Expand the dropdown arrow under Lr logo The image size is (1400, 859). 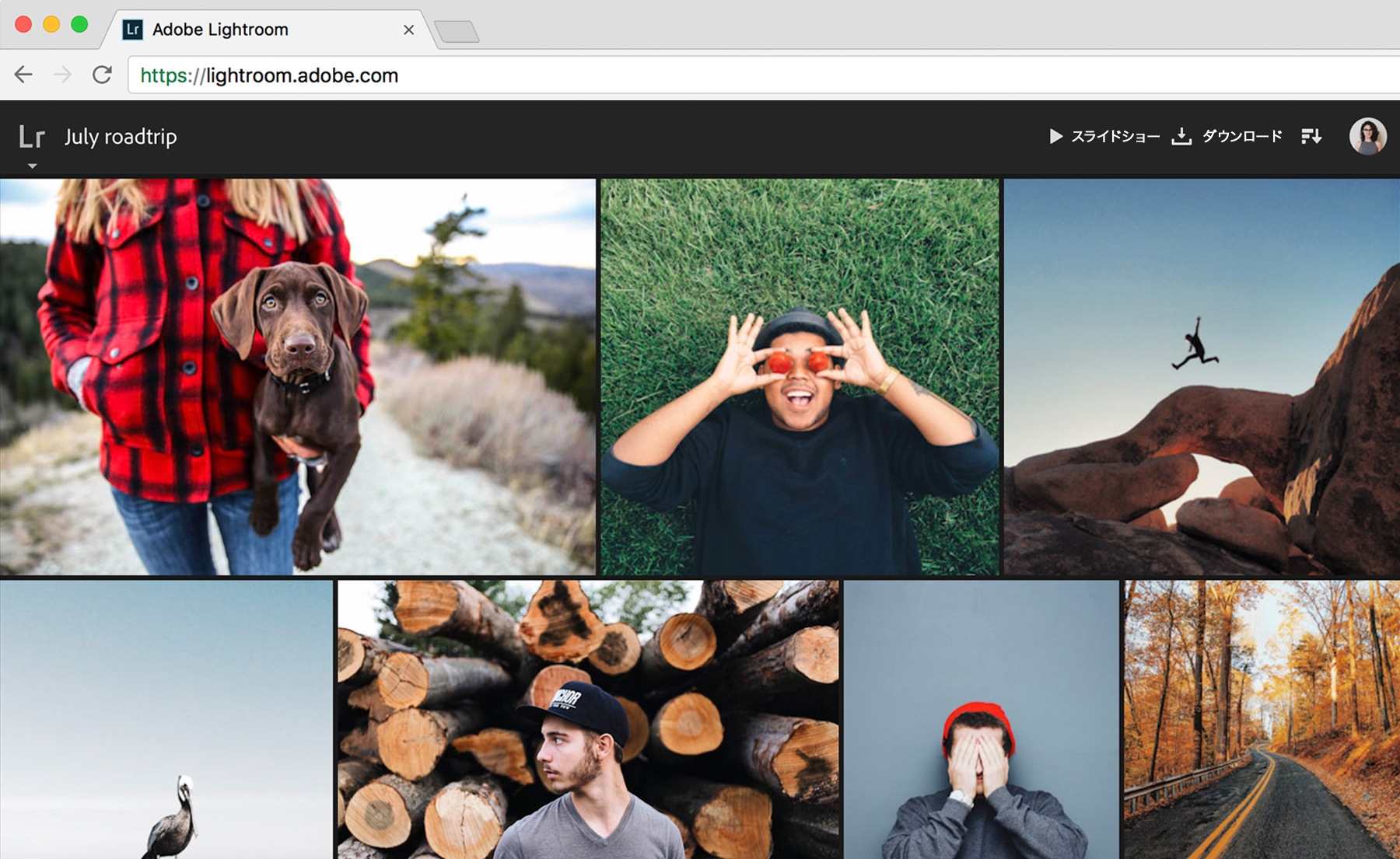pyautogui.click(x=32, y=166)
